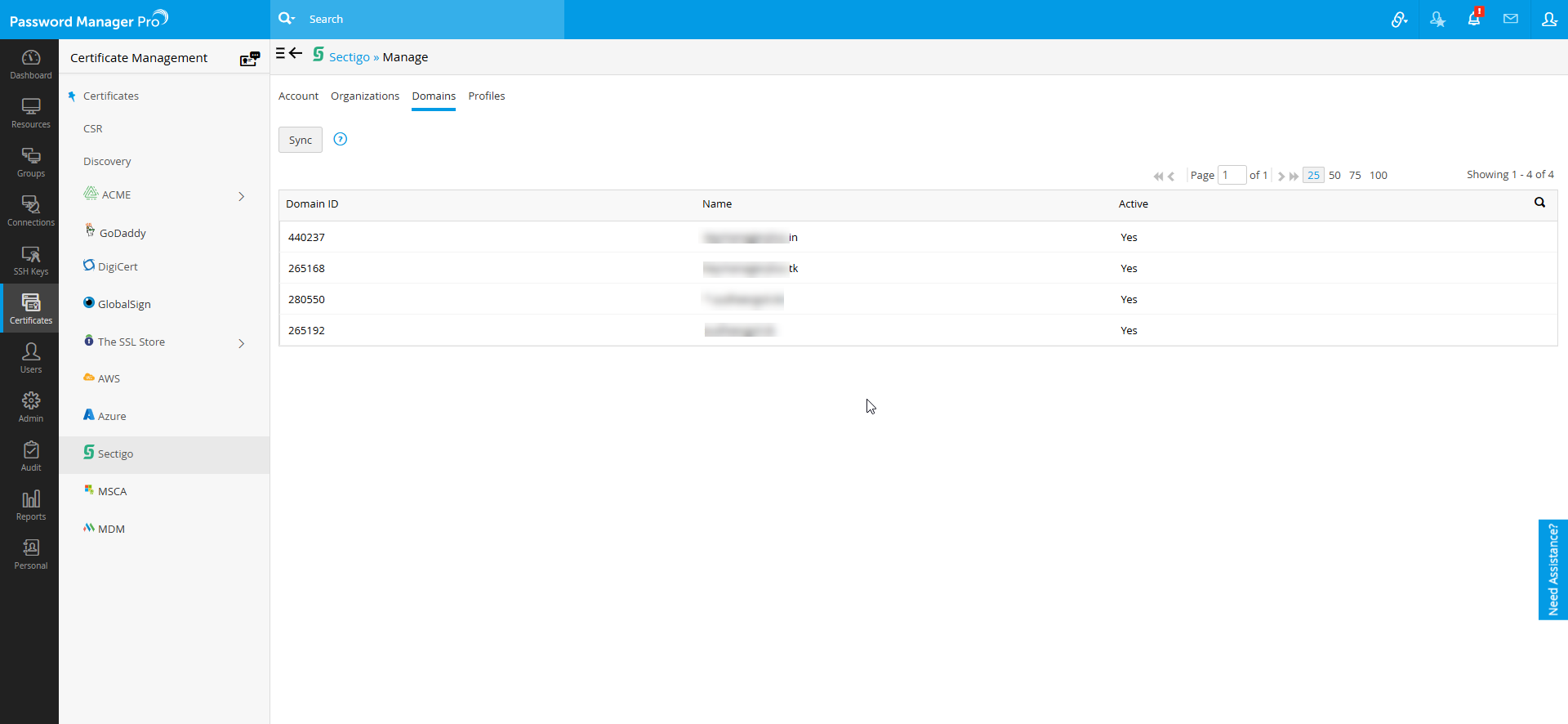1568x724 pixels.
Task: Click the Active column header
Action: 1134,204
